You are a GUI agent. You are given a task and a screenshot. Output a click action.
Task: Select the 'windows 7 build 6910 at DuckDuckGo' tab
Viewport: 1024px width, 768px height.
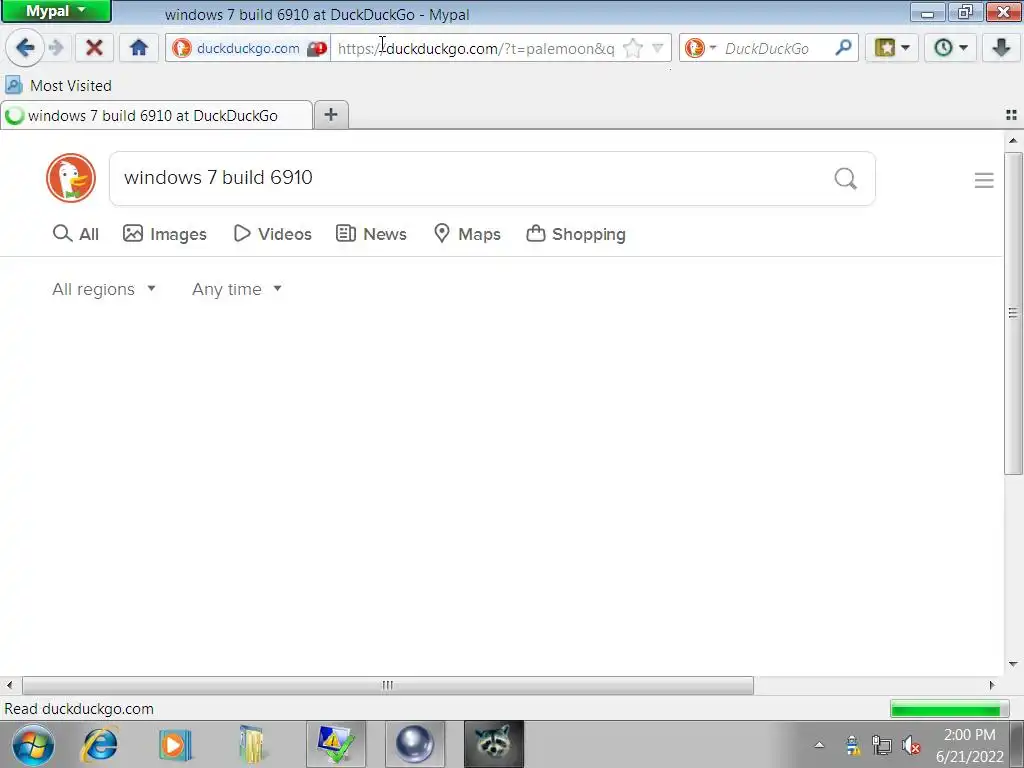pos(156,116)
